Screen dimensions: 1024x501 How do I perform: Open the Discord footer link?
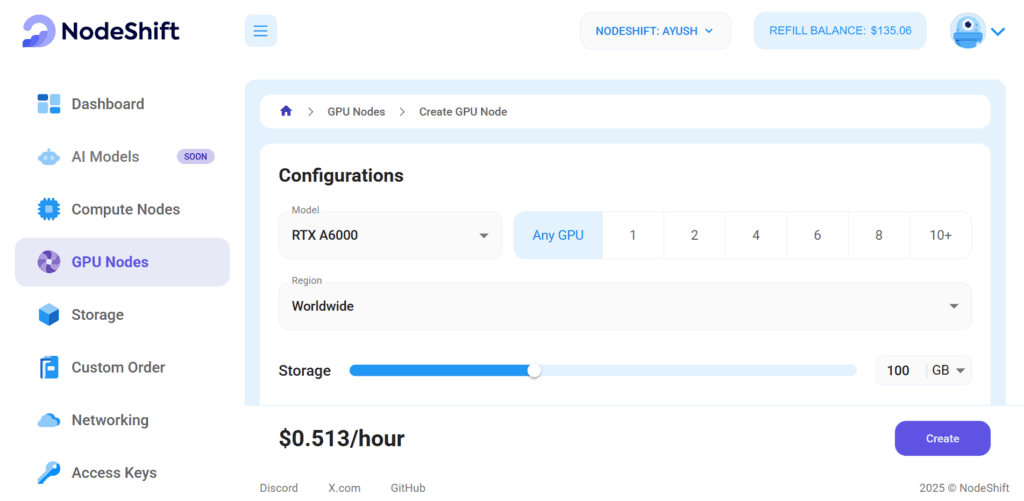(x=279, y=488)
